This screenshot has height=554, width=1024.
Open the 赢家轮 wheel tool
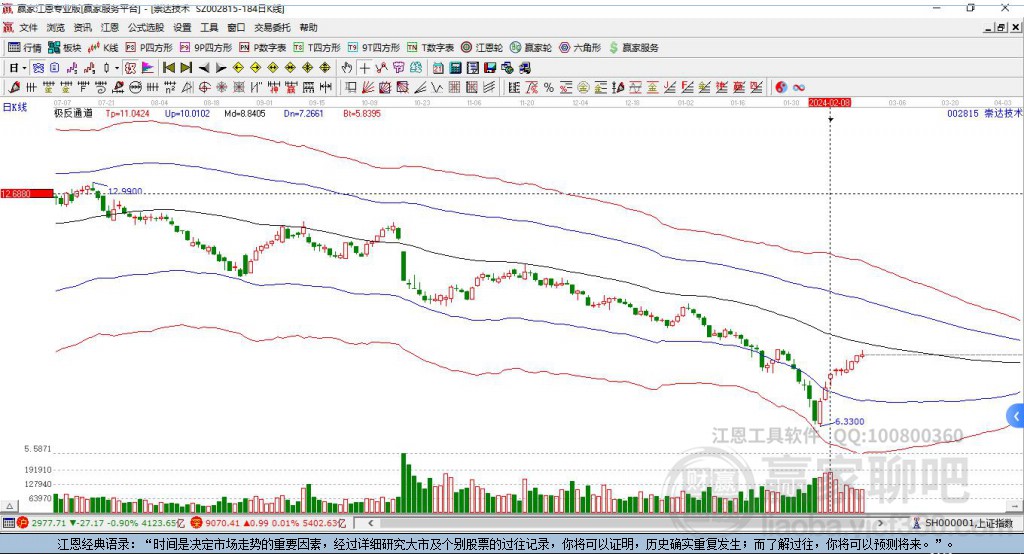coord(531,48)
